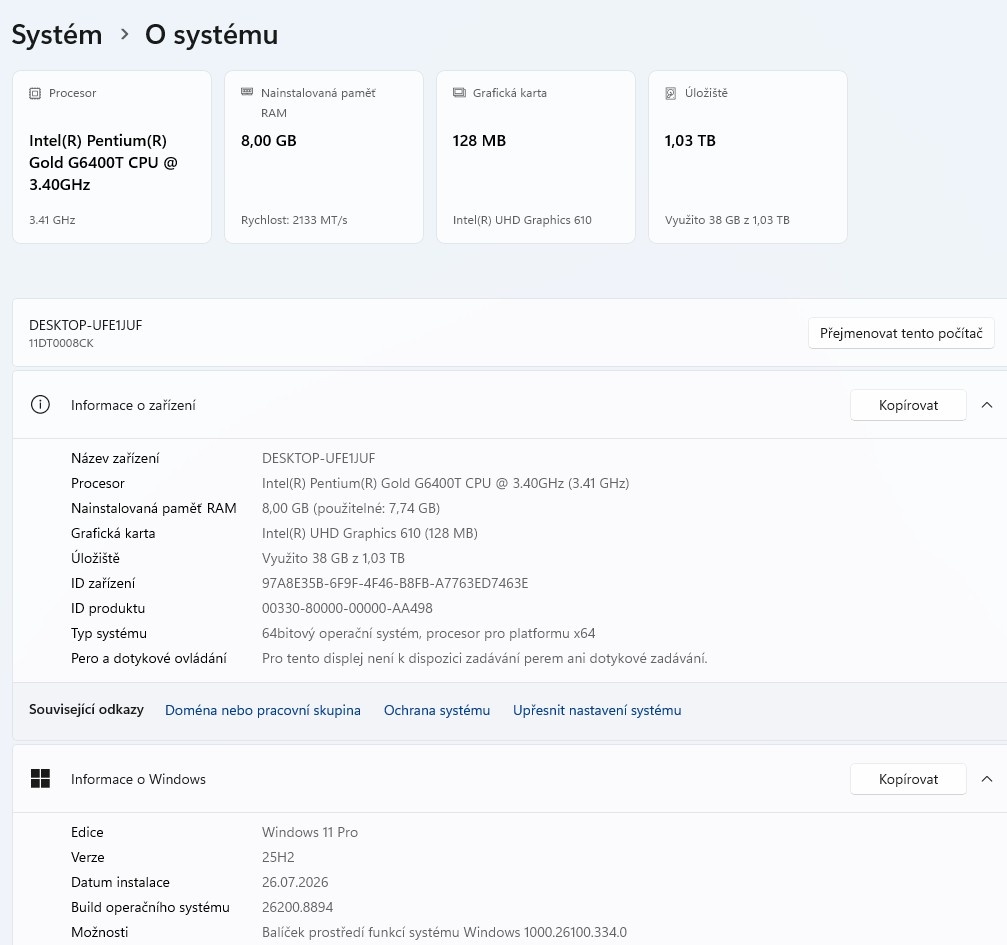Image resolution: width=1007 pixels, height=945 pixels.
Task: Click the Procesor card chip icon
Action: (35, 93)
